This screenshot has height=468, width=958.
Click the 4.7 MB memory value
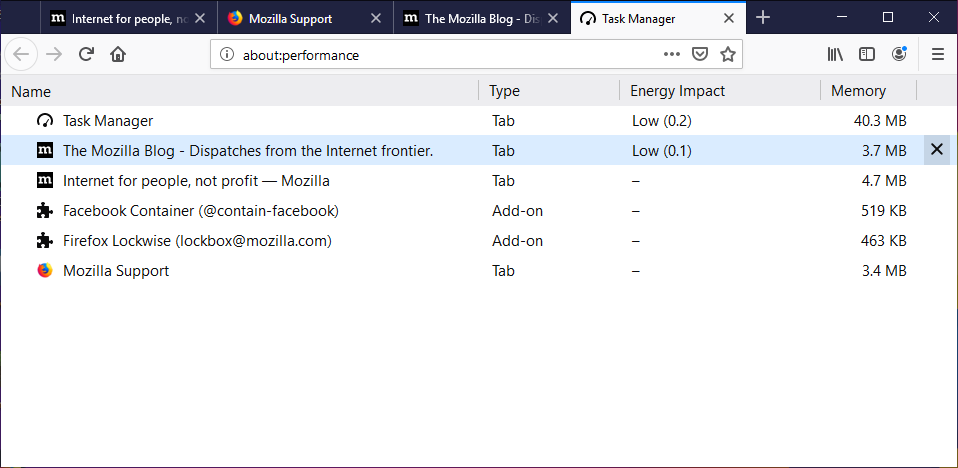coord(884,181)
